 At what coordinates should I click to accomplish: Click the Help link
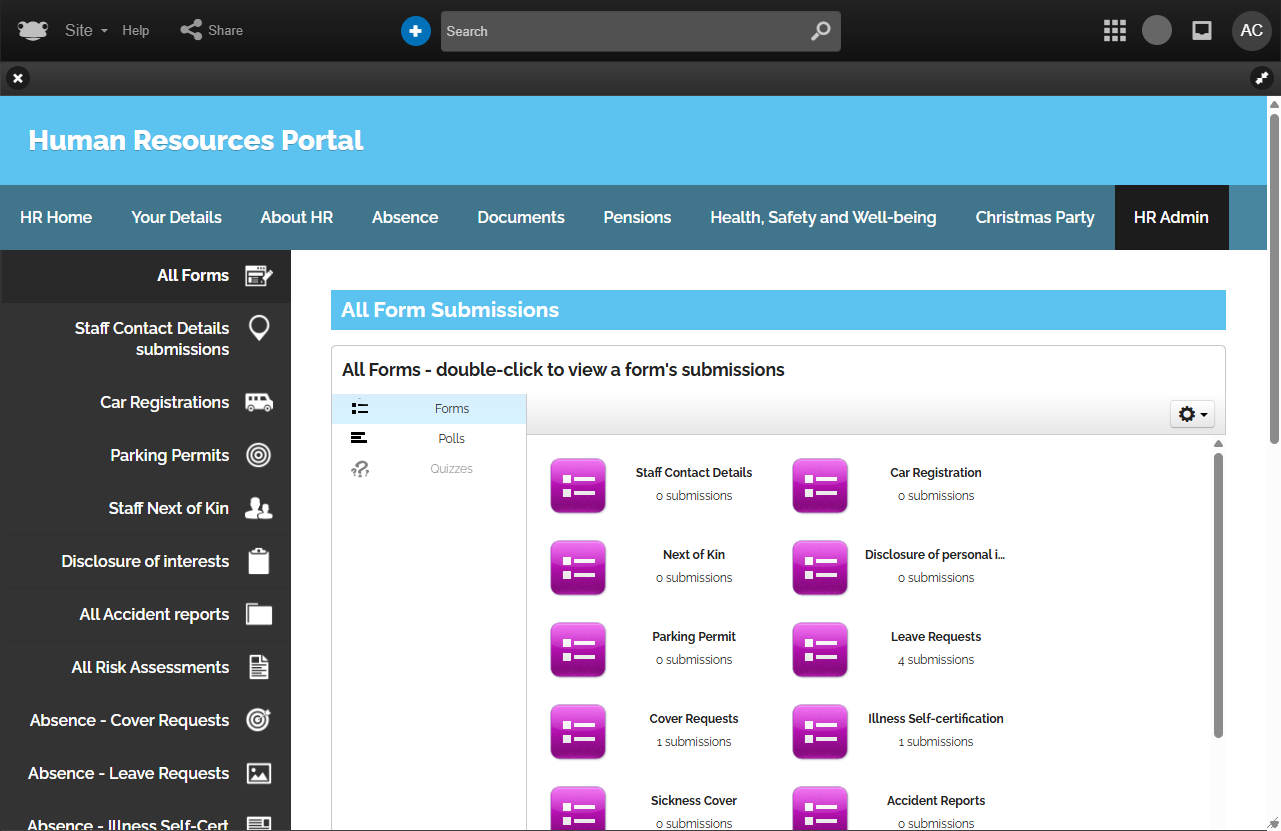136,30
